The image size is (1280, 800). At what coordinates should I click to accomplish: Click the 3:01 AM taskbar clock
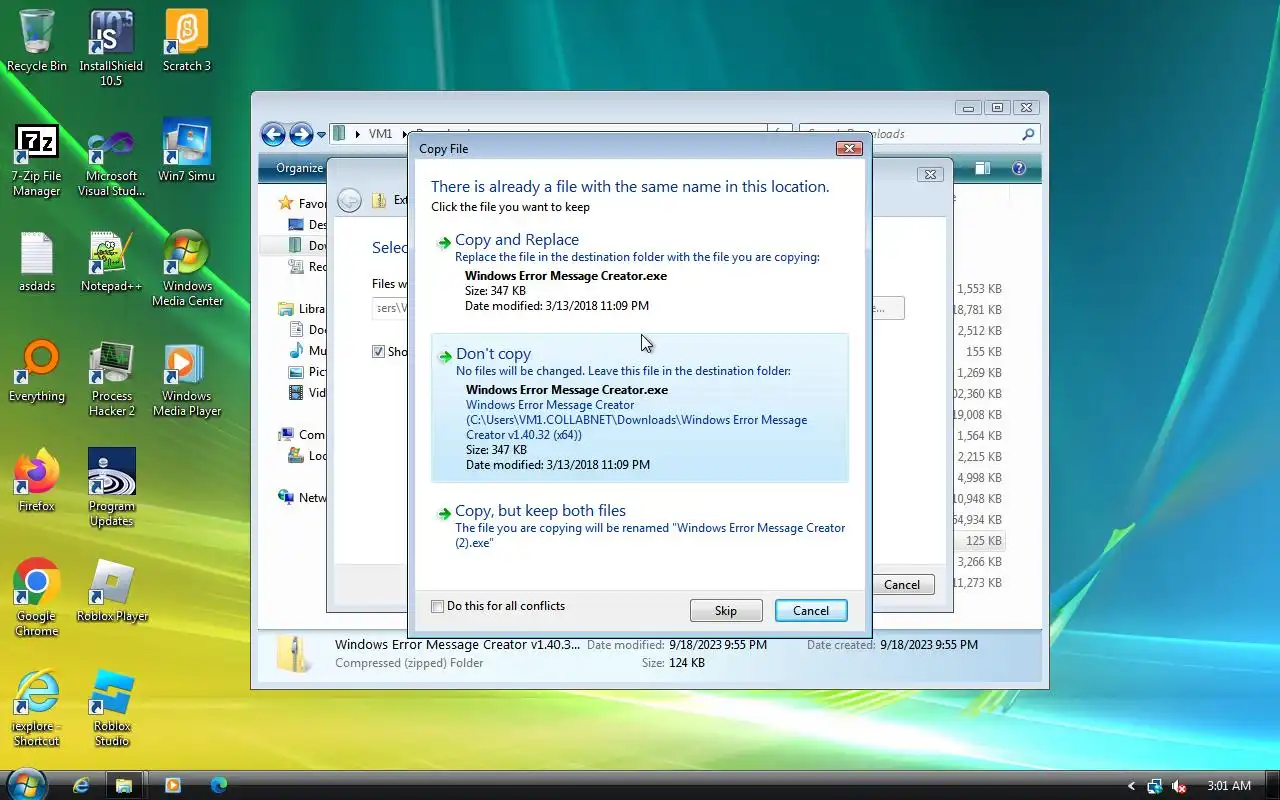pos(1229,786)
